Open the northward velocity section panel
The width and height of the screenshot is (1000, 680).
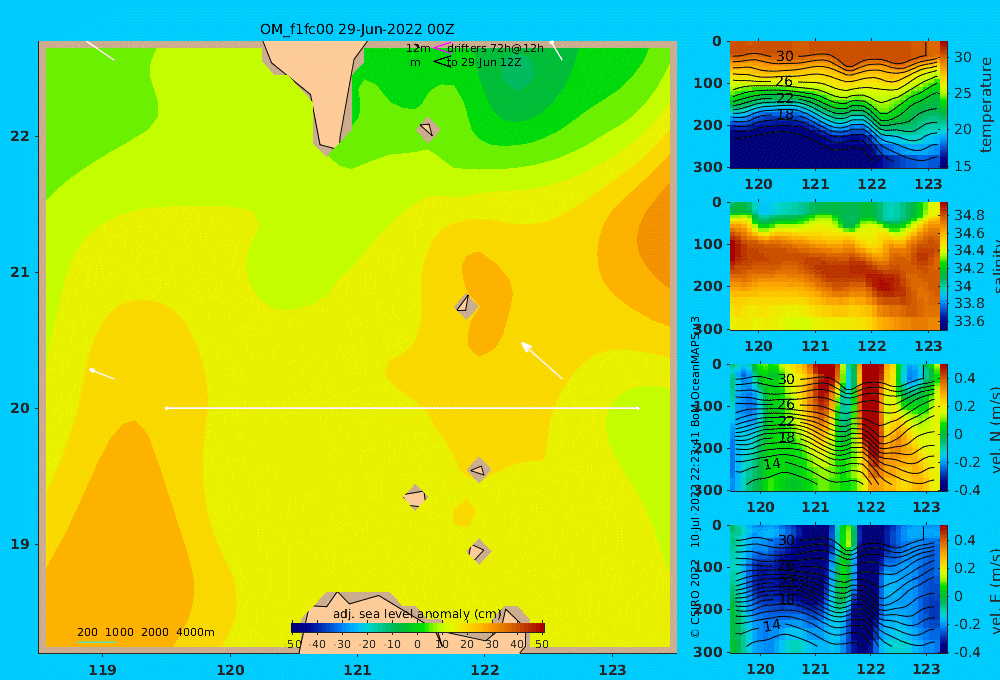(834, 427)
